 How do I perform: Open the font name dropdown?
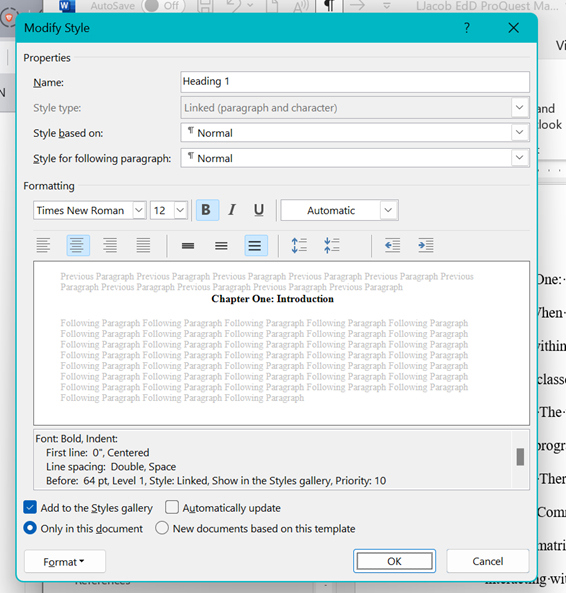(139, 210)
